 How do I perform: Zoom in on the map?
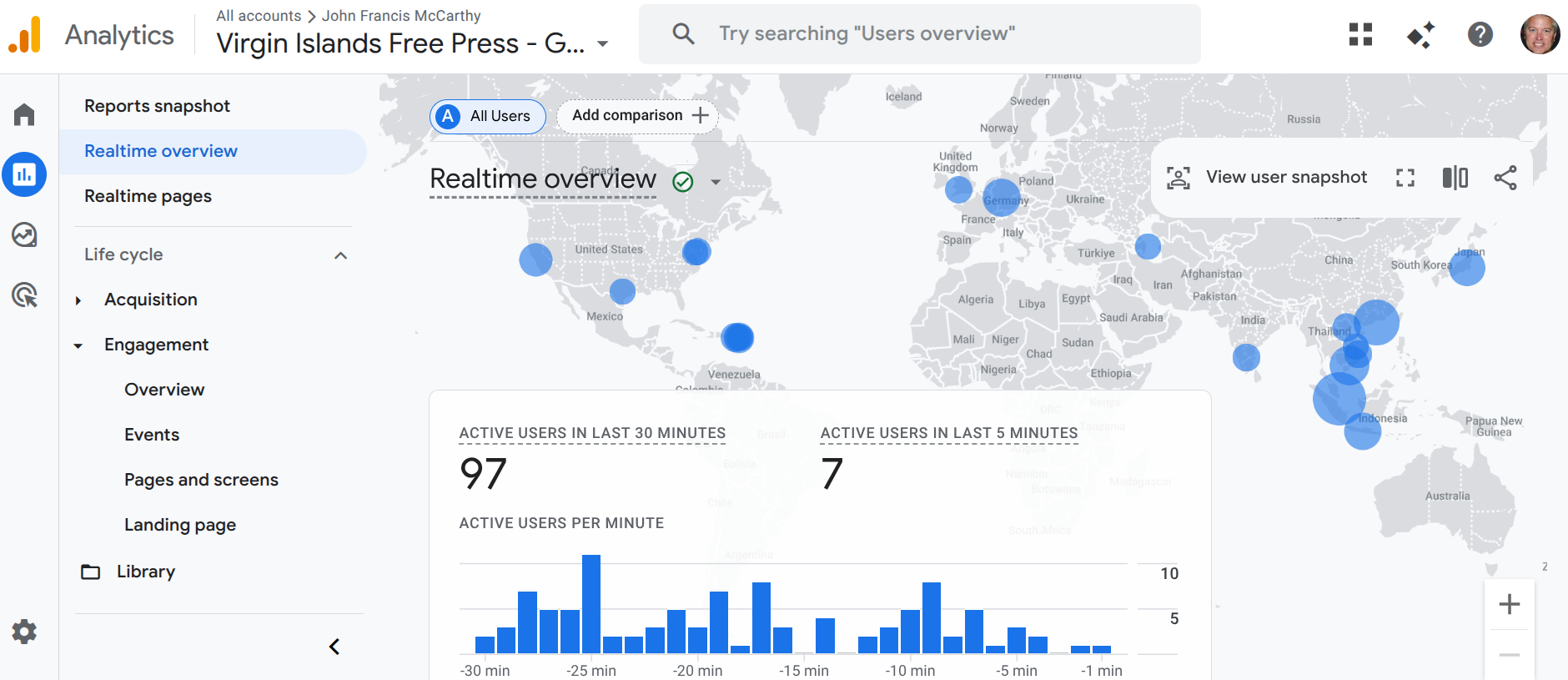[x=1510, y=604]
